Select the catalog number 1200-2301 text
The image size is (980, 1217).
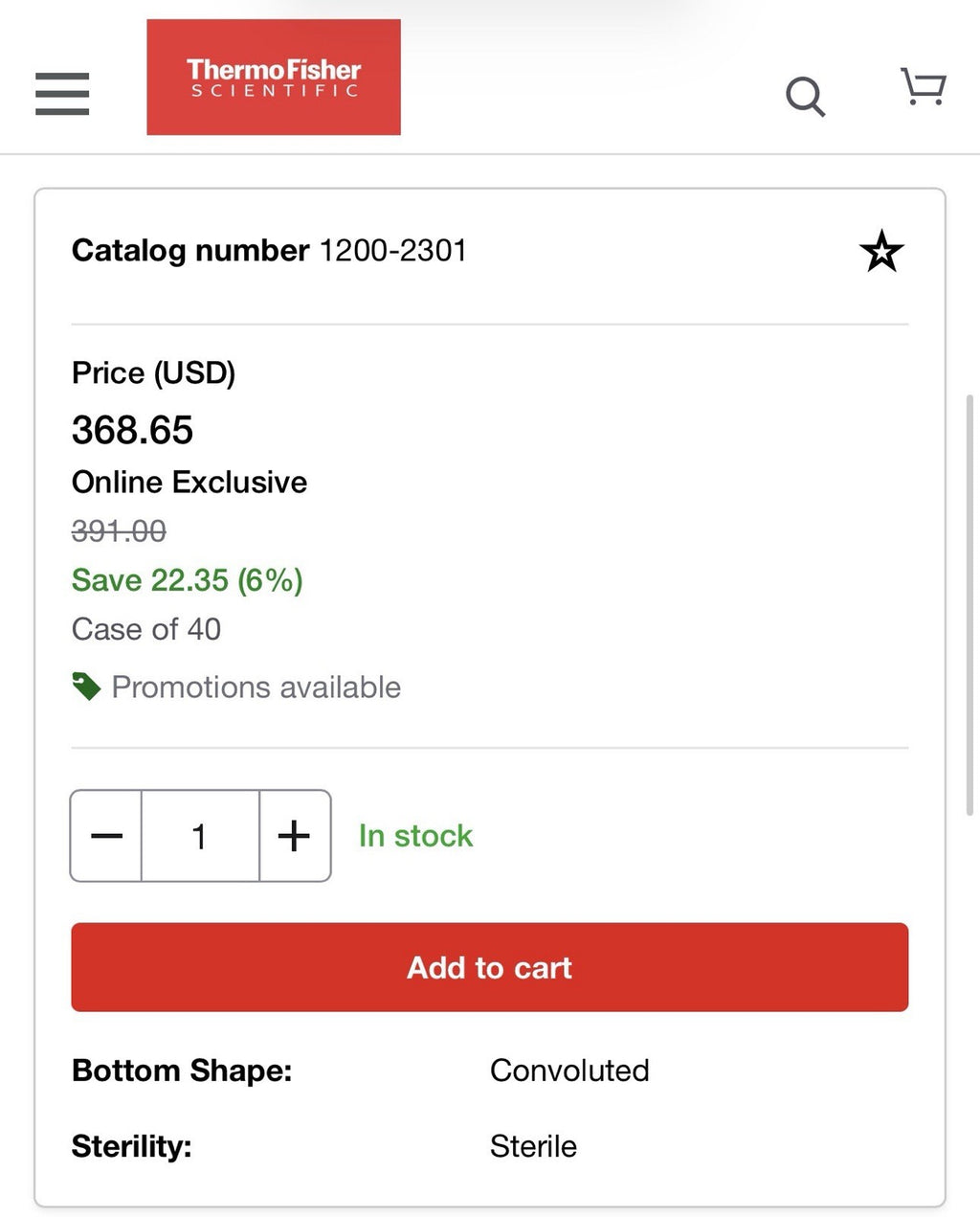(392, 251)
